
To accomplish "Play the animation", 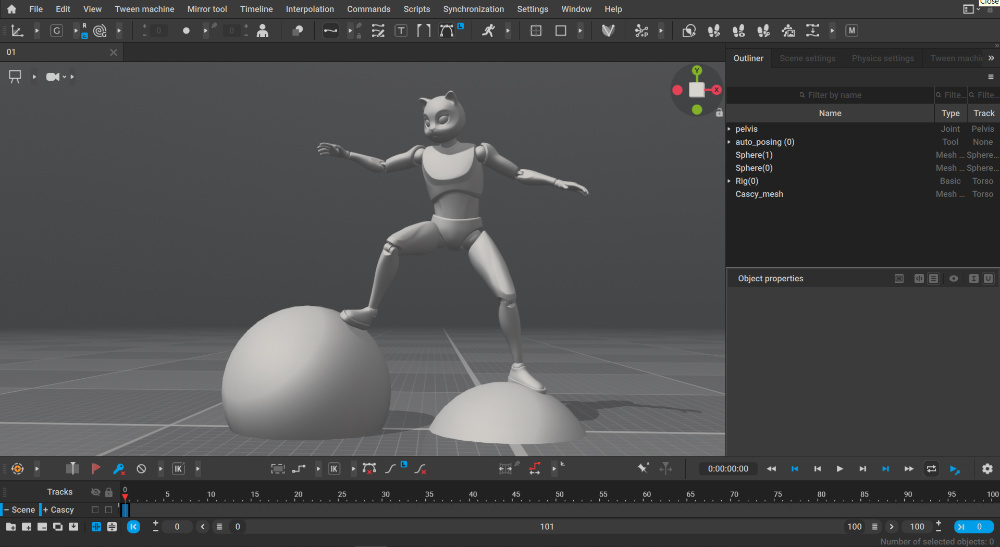I will pyautogui.click(x=840, y=469).
